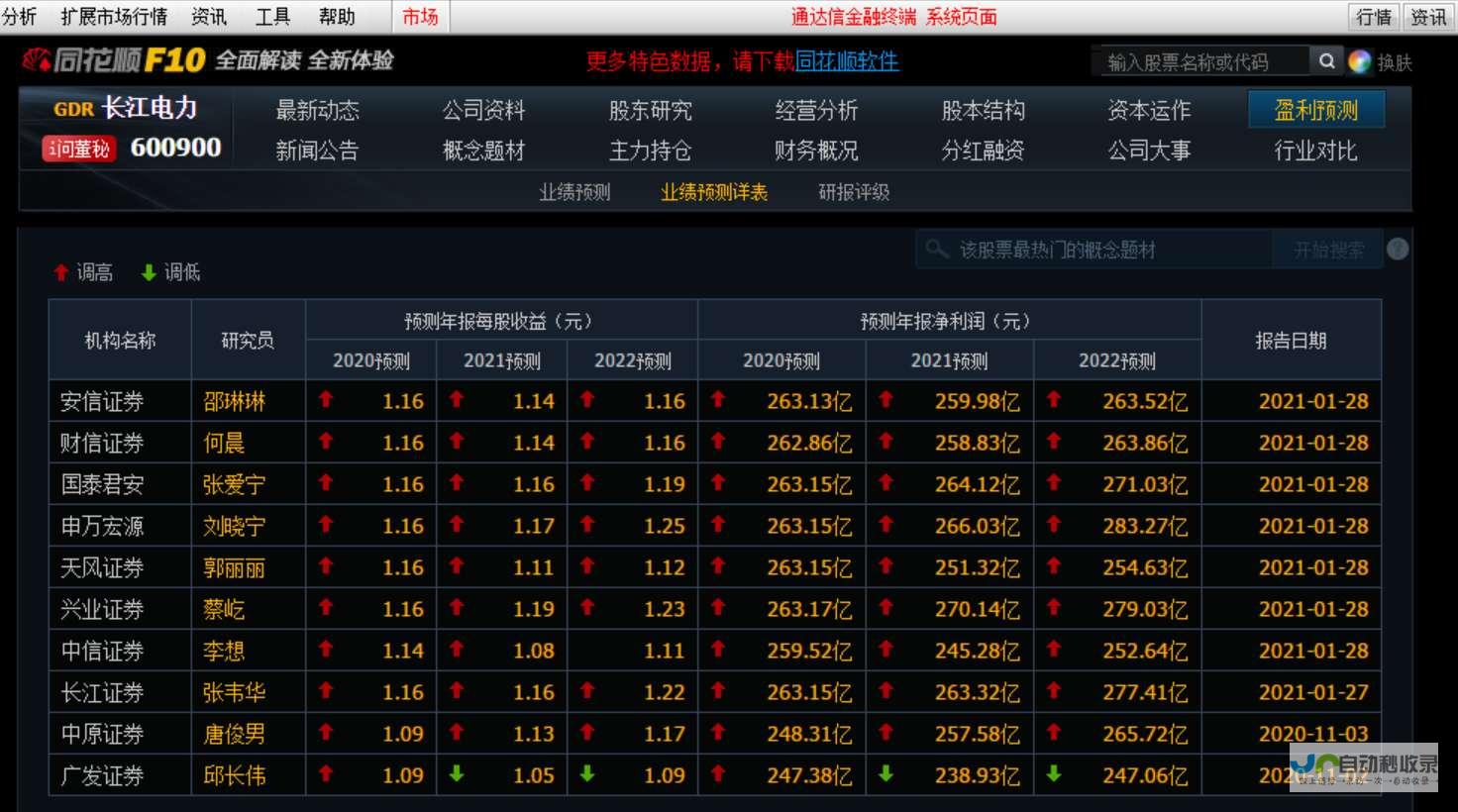Click the 开始搜索 button
1458x812 pixels.
pyautogui.click(x=1328, y=250)
